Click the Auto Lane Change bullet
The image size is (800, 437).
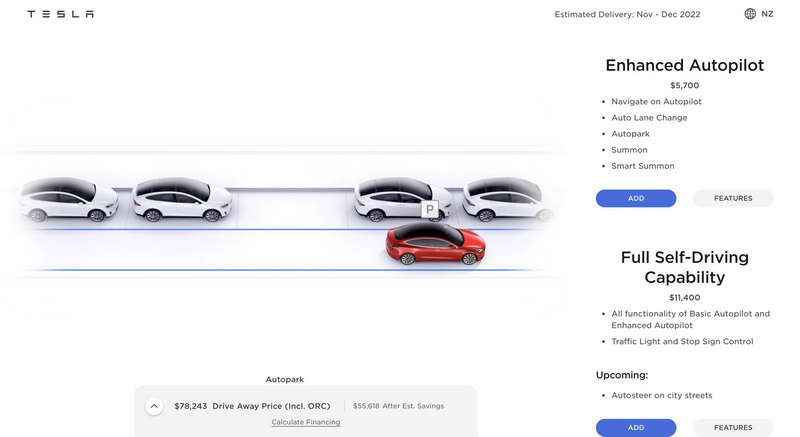pos(649,118)
